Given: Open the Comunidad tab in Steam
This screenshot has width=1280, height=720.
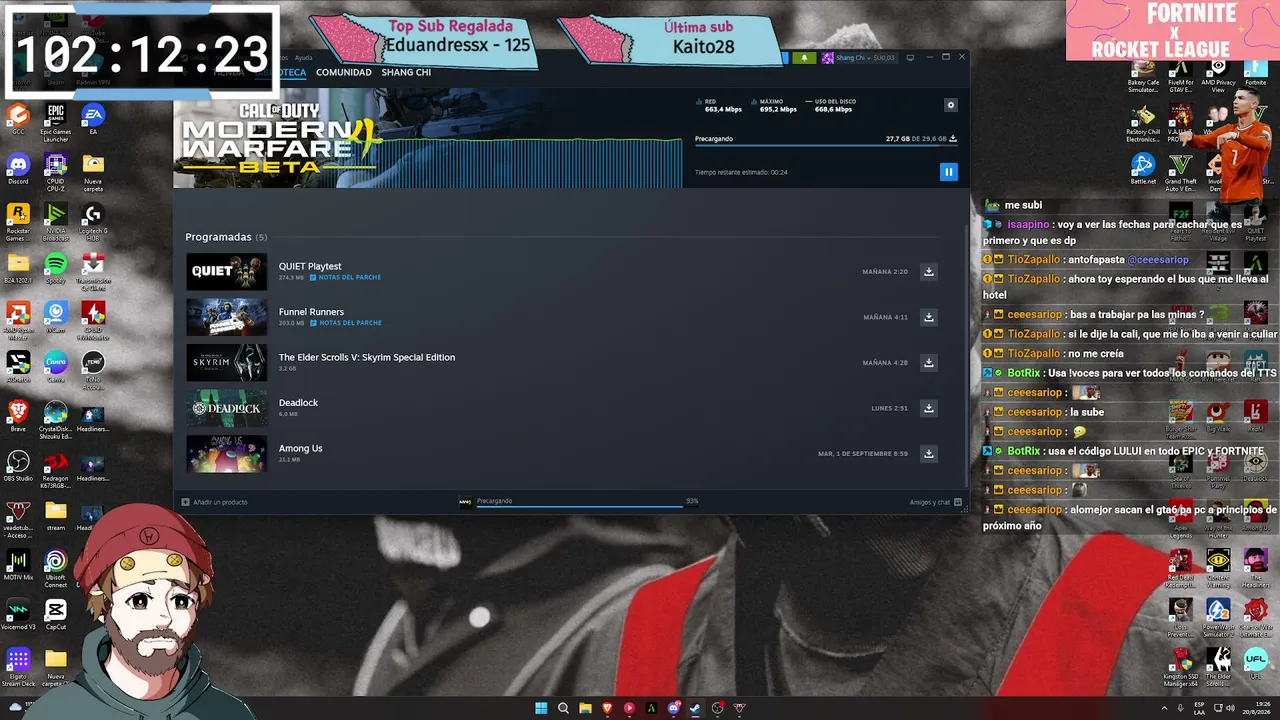Looking at the screenshot, I should click(343, 72).
